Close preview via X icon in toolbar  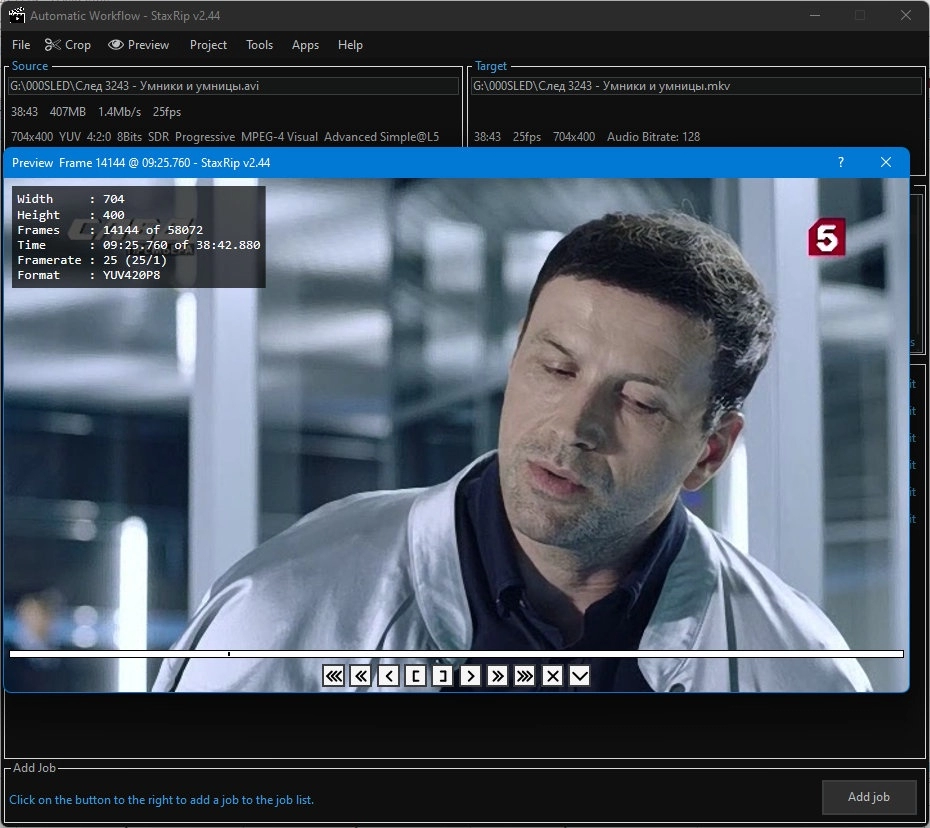(552, 676)
